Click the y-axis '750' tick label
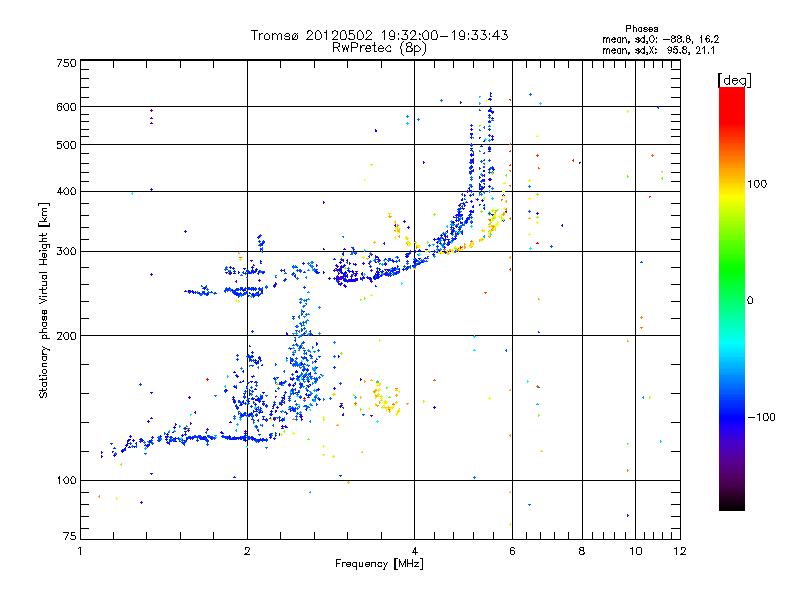Image resolution: width=800 pixels, height=600 pixels. point(66,63)
